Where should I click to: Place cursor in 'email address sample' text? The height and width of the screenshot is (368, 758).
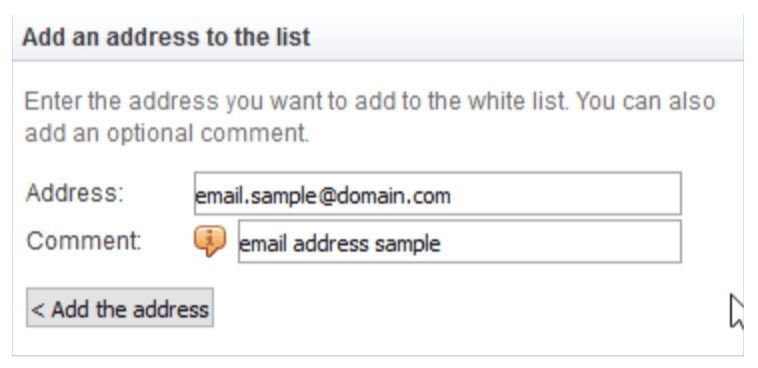point(340,244)
